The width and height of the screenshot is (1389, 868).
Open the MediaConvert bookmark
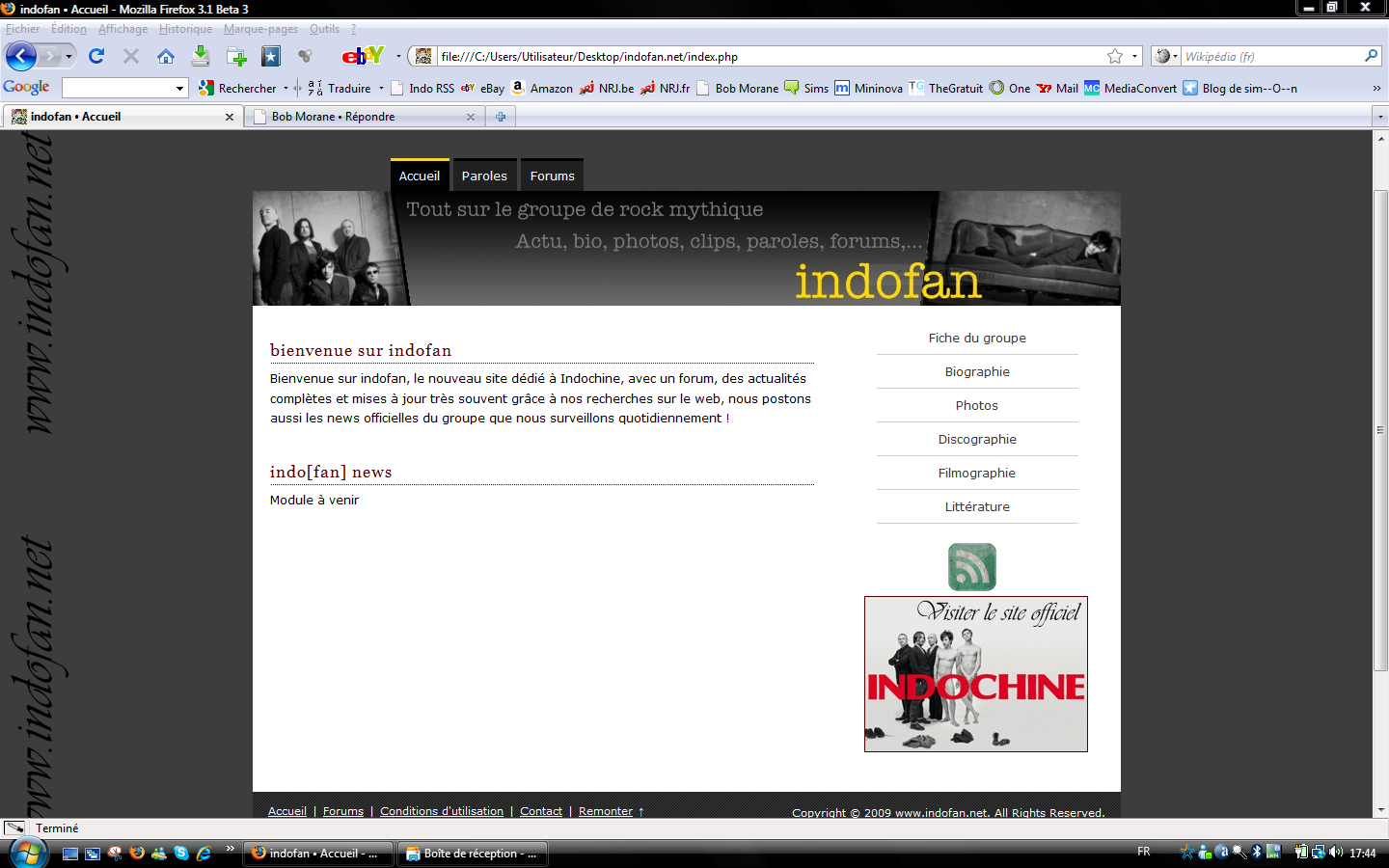coord(1130,88)
